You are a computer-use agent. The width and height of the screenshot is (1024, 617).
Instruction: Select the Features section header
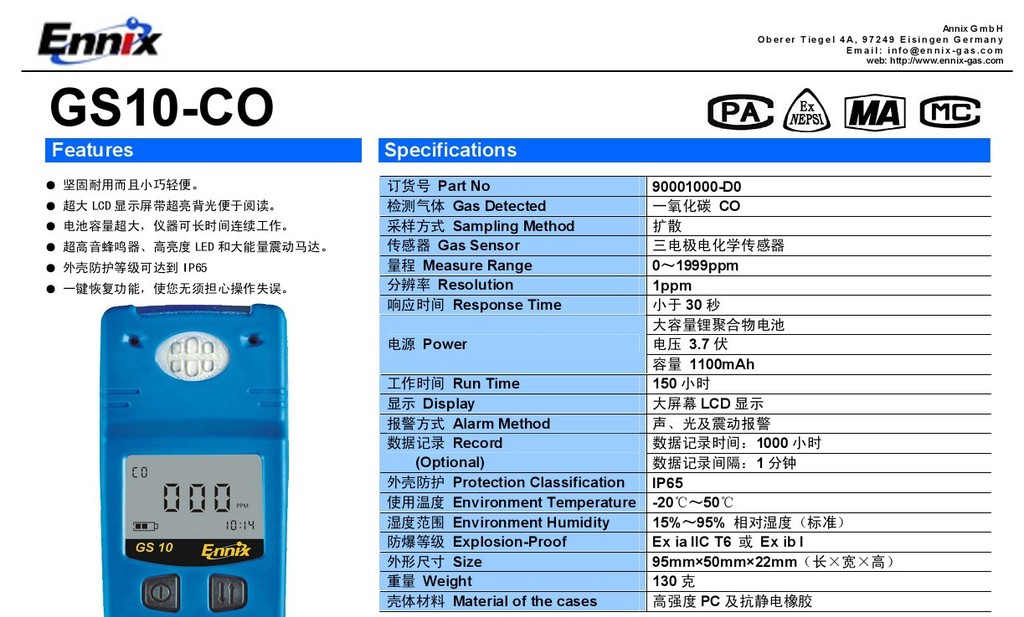pyautogui.click(x=203, y=150)
